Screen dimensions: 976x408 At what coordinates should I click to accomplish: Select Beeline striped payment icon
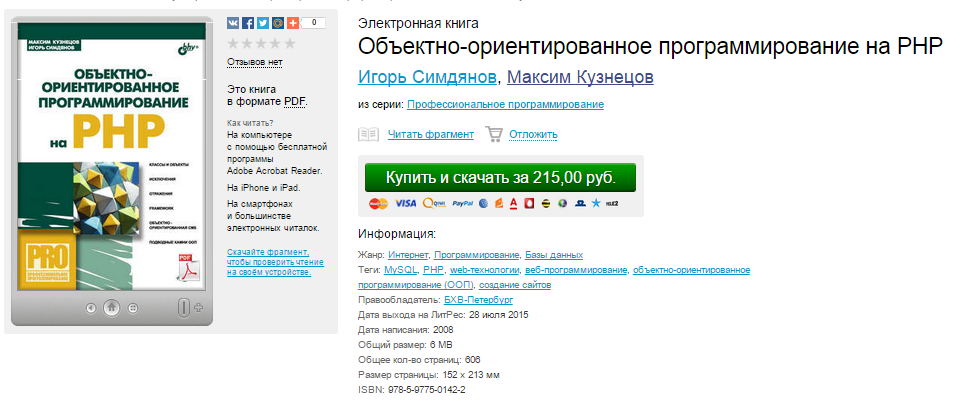[546, 203]
